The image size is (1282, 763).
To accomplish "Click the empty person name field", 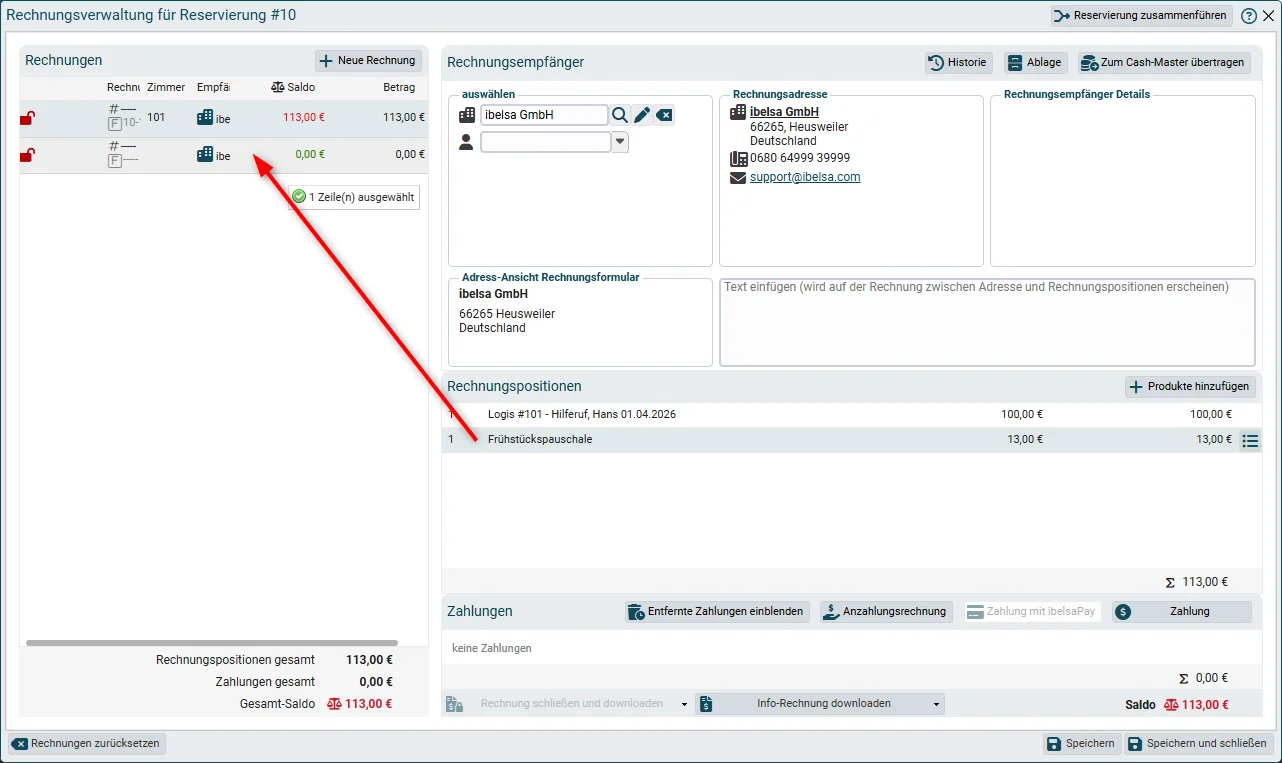I will pyautogui.click(x=546, y=142).
